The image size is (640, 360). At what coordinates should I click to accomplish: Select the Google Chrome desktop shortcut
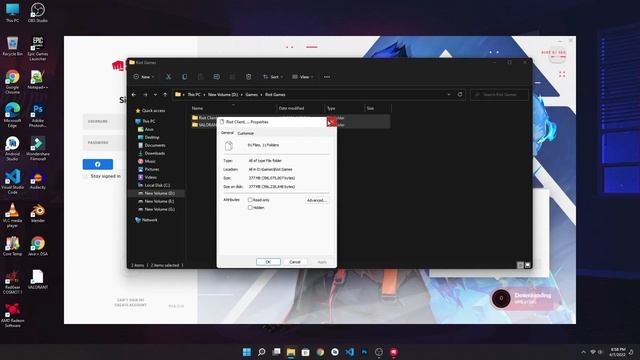(13, 82)
